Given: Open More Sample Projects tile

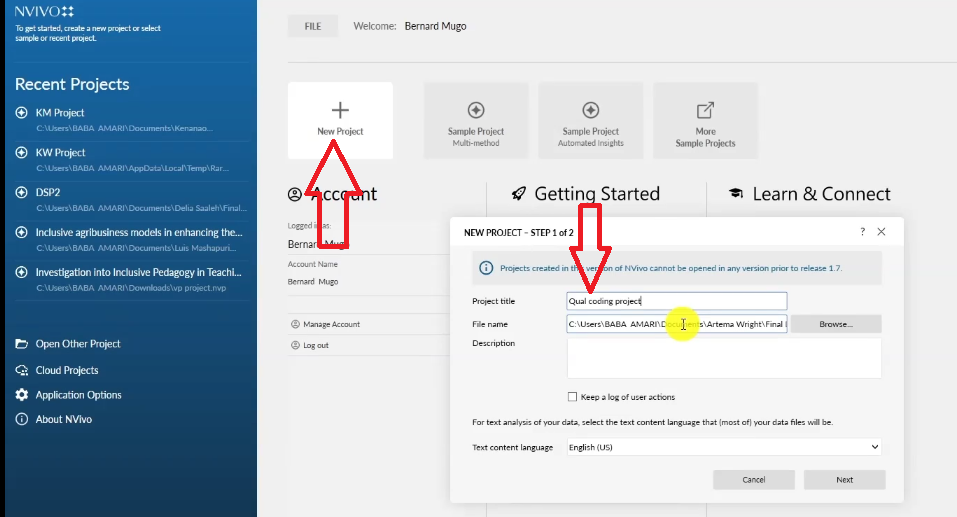Looking at the screenshot, I should click(705, 120).
